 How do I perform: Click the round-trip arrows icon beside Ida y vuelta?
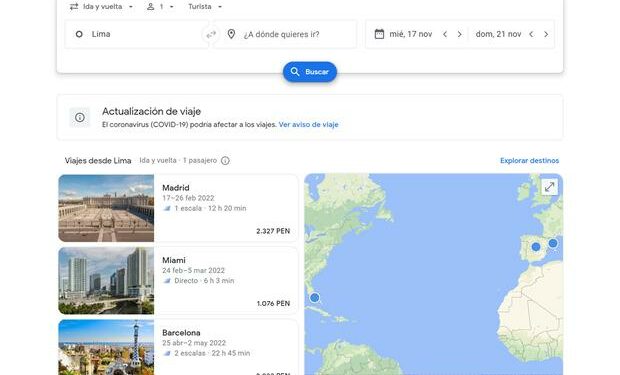click(x=74, y=7)
